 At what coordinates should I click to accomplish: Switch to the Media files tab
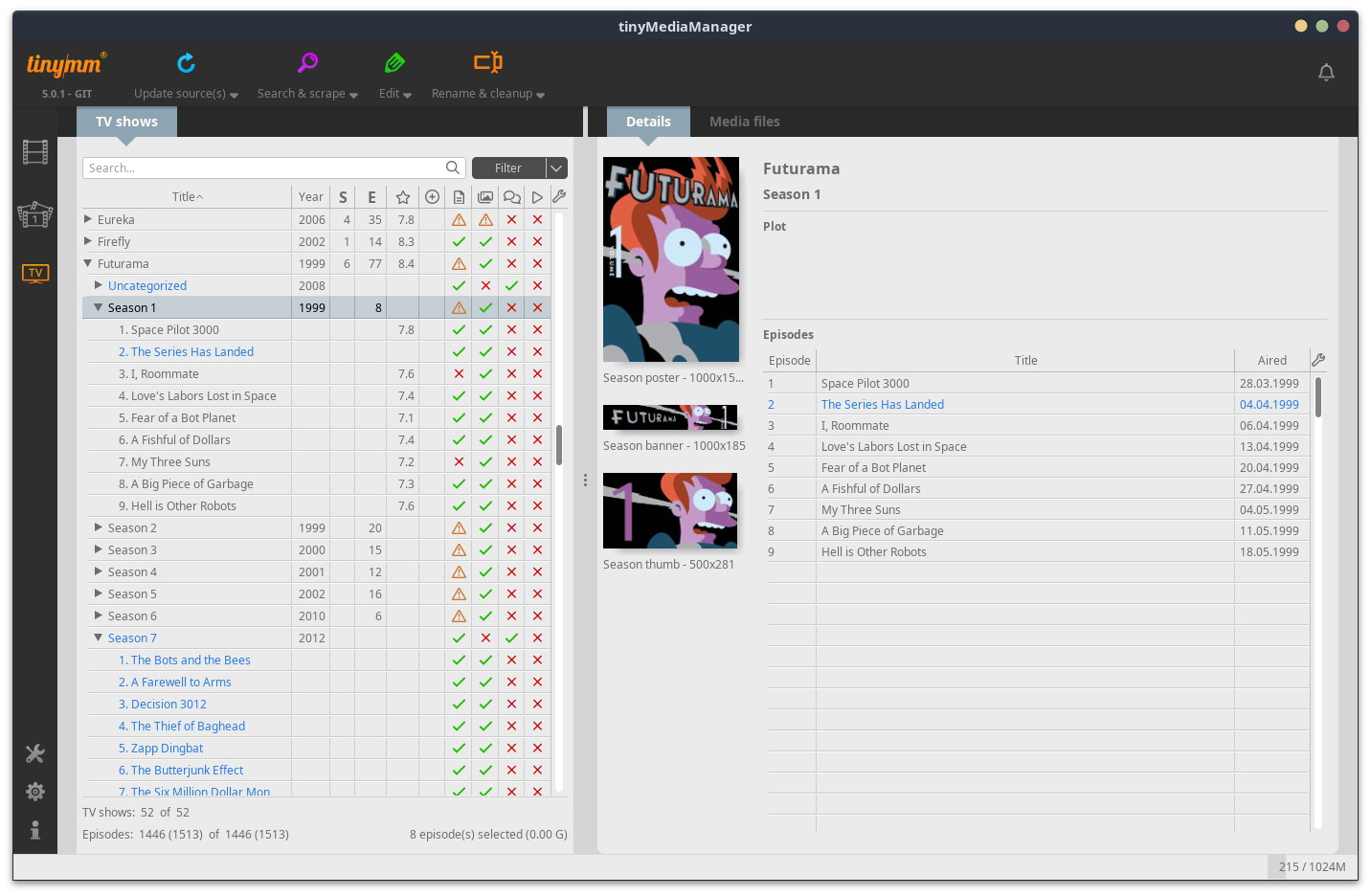(x=744, y=122)
